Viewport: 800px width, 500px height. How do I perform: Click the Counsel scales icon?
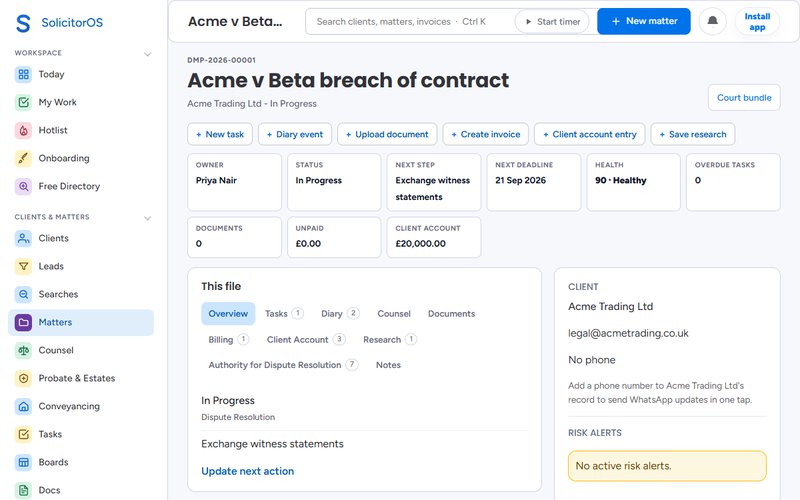(23, 351)
